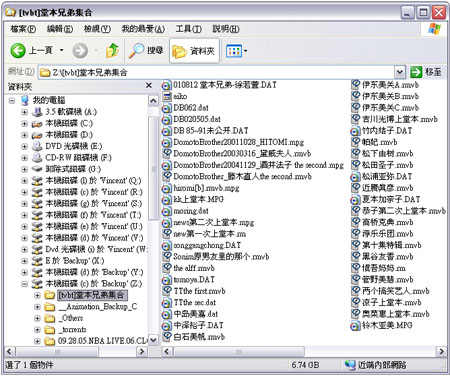Expand the local disk (C:) node
450x376 pixels.
tap(24, 123)
